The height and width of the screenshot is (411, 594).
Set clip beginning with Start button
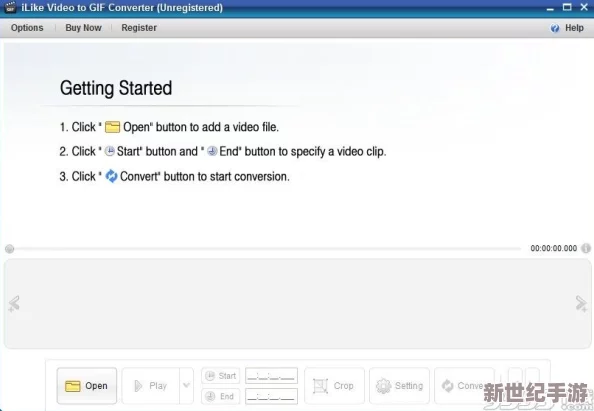pos(220,376)
